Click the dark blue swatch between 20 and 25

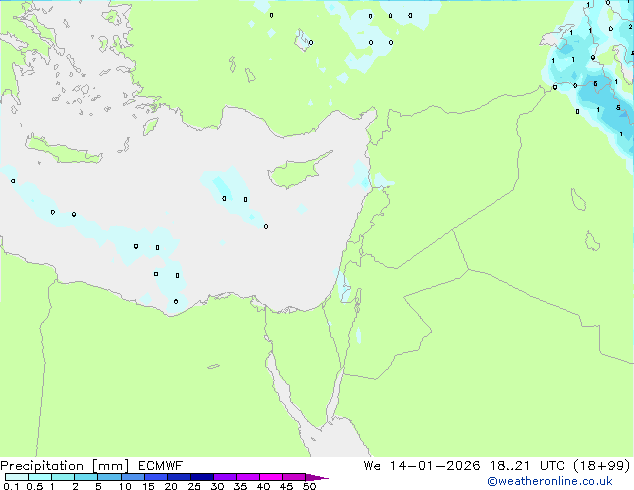click(178, 477)
